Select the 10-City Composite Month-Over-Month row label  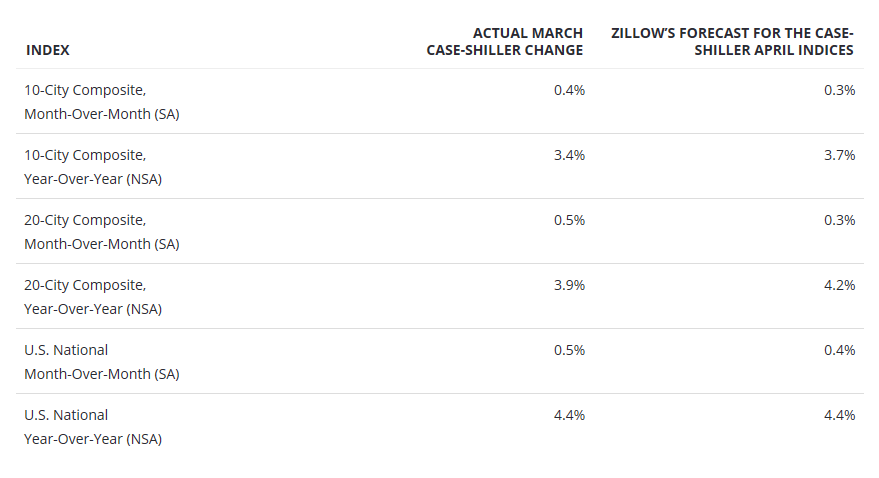(102, 102)
